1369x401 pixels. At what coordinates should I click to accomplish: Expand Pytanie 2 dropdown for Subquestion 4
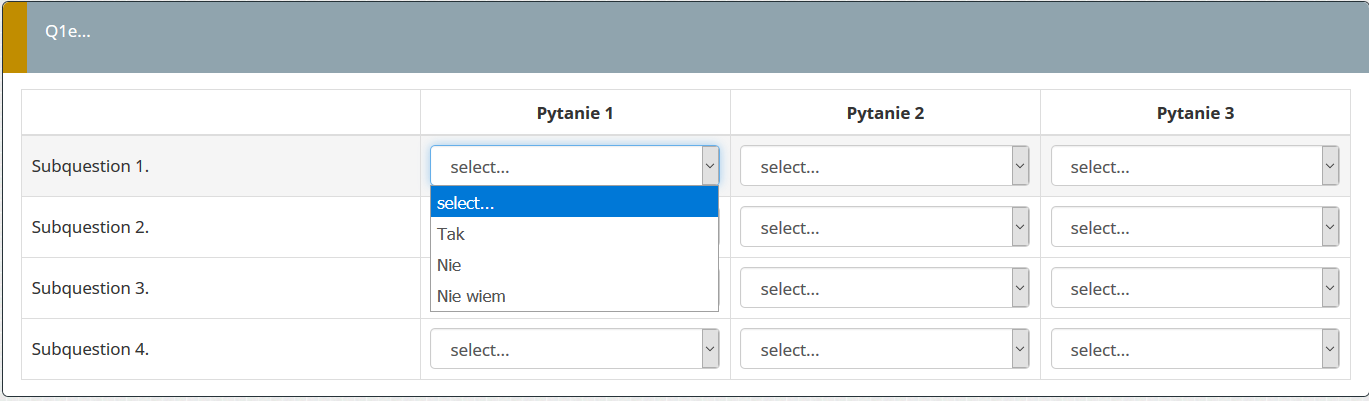point(884,349)
